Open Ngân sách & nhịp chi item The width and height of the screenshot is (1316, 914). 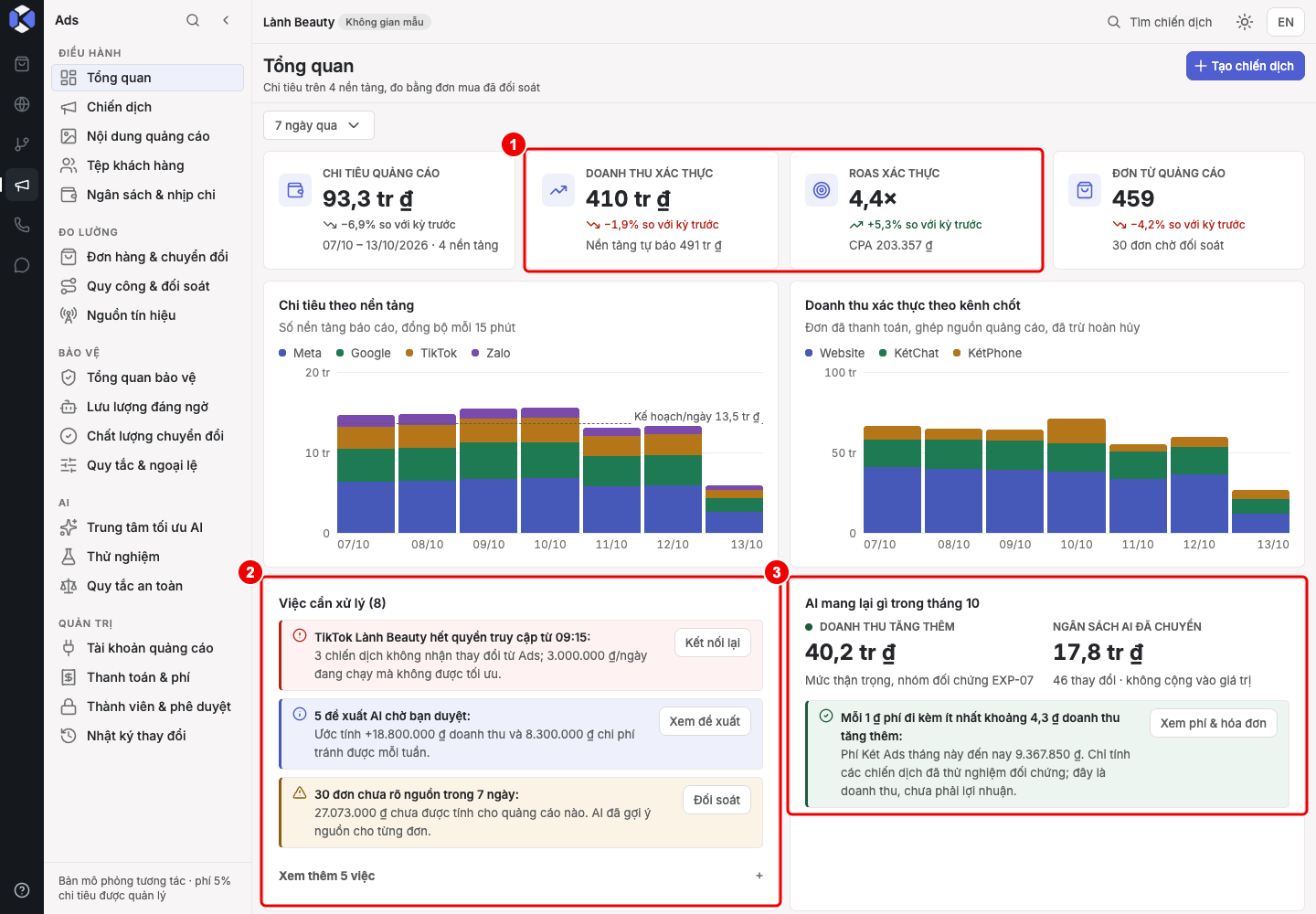click(x=147, y=195)
